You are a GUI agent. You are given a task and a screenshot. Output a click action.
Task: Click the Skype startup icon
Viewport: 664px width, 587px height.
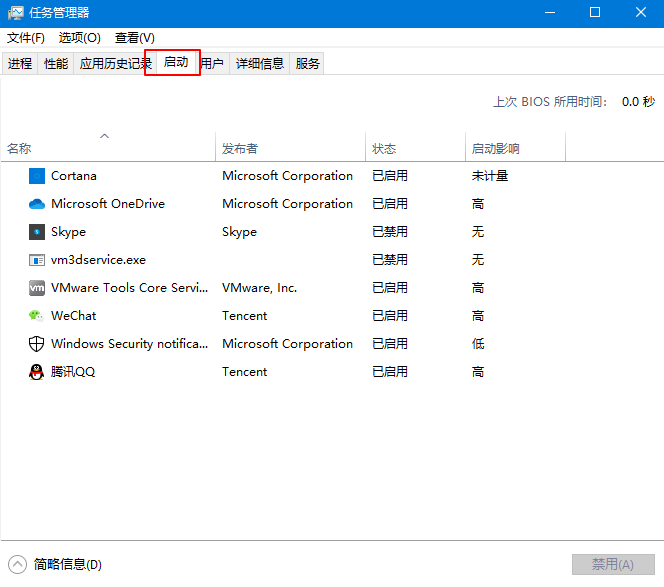click(x=37, y=232)
